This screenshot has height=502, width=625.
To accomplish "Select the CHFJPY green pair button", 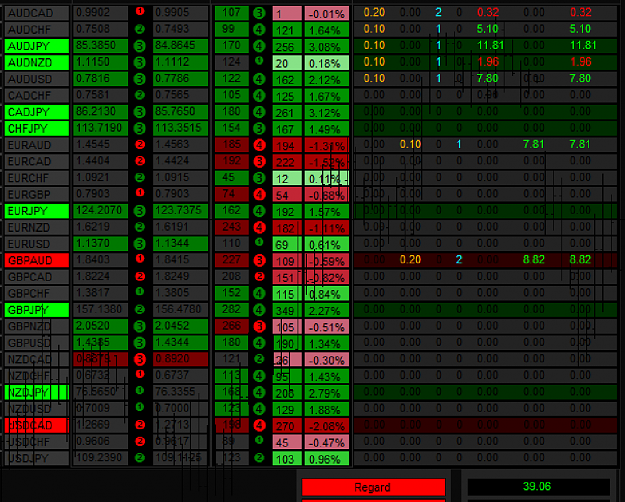I will [37, 128].
